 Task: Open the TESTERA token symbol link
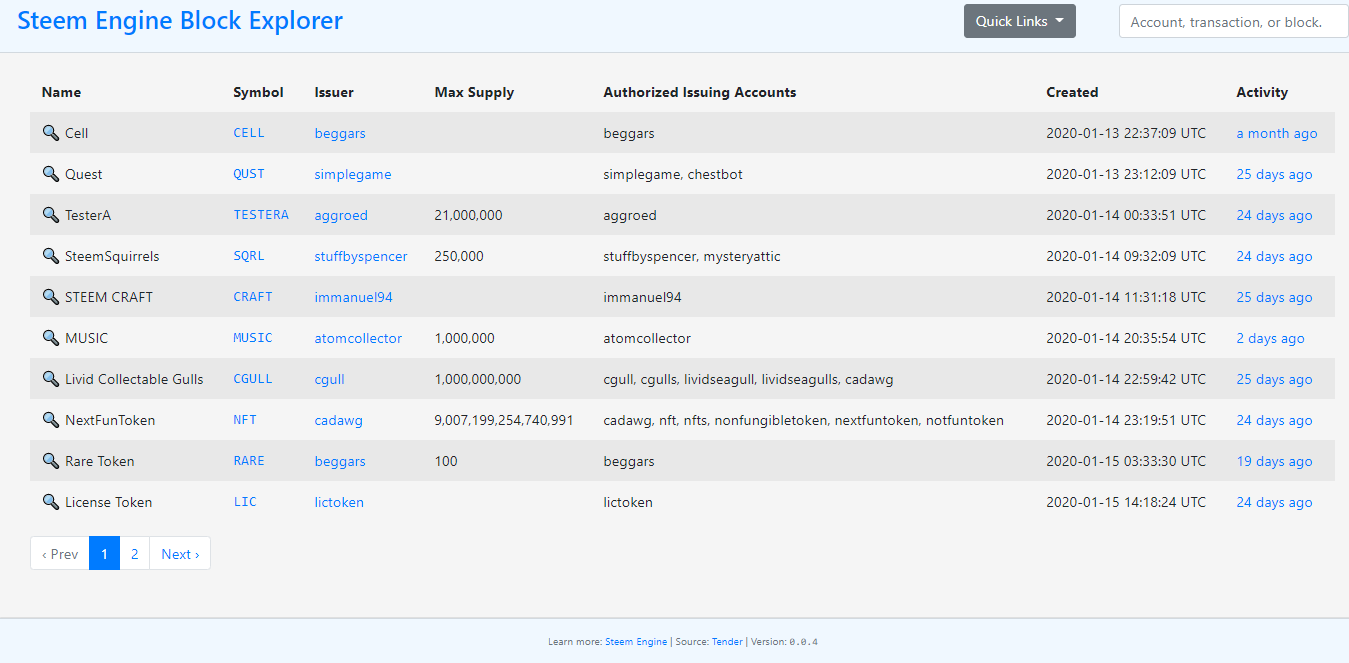pyautogui.click(x=261, y=215)
